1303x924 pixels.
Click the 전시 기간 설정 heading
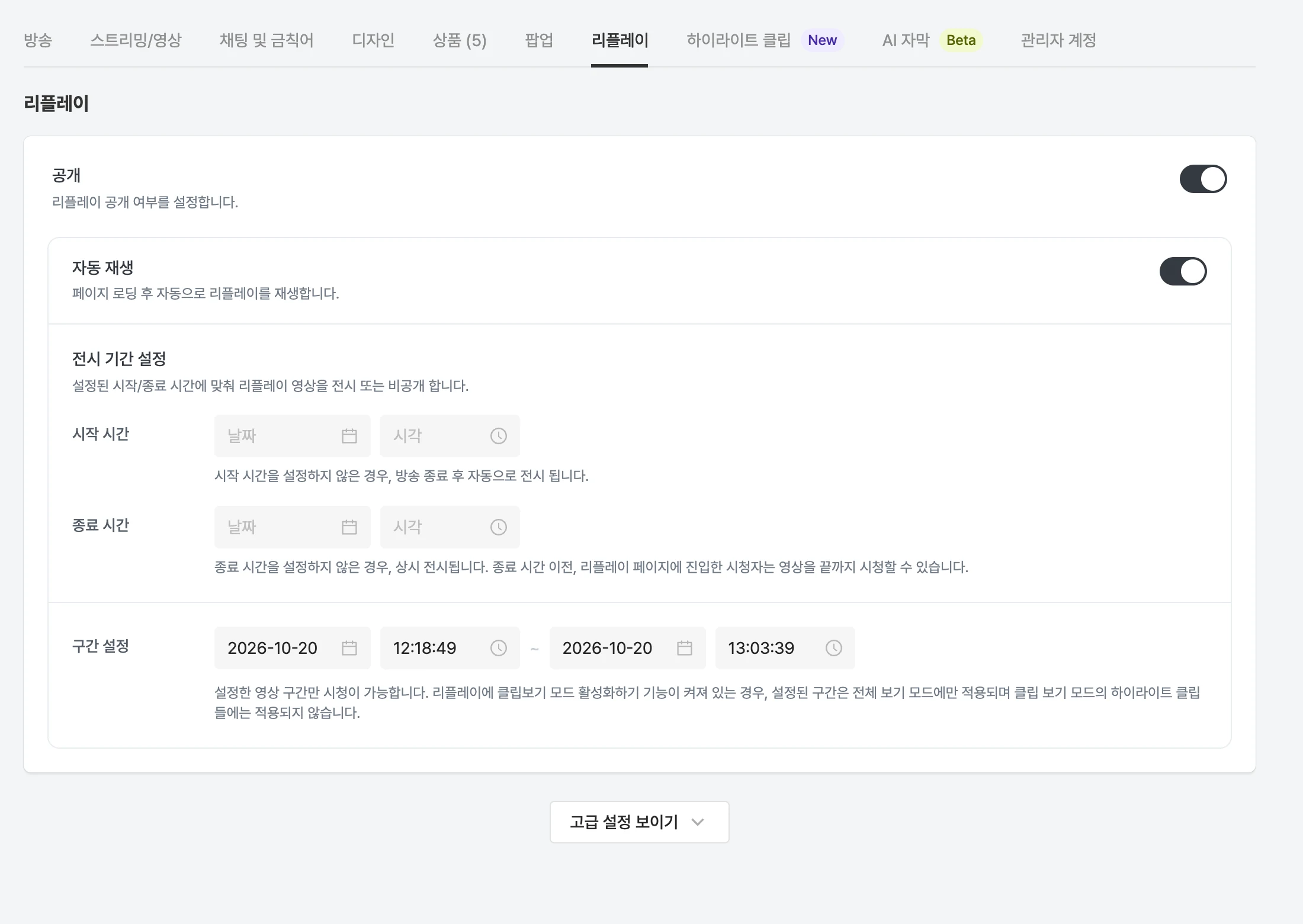pos(119,359)
